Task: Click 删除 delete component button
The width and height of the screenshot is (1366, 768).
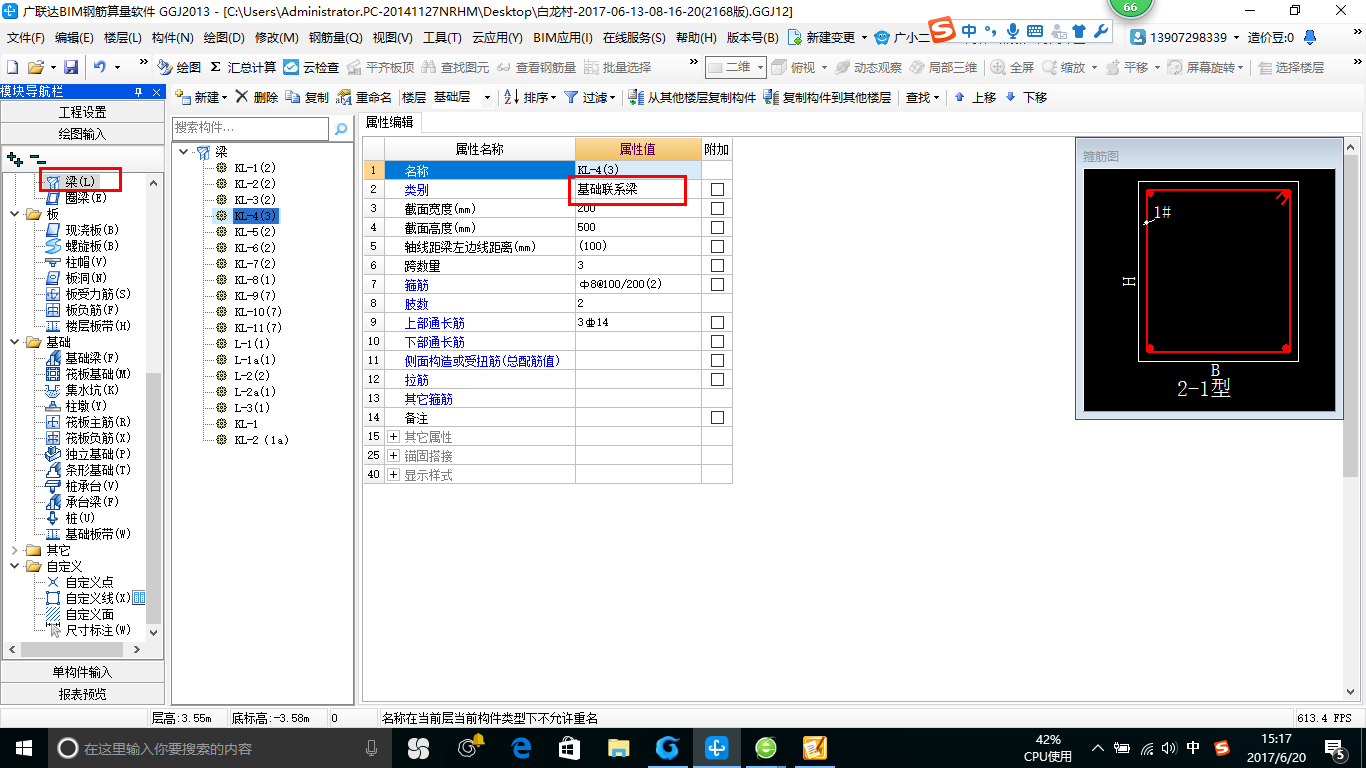Action: pos(257,97)
